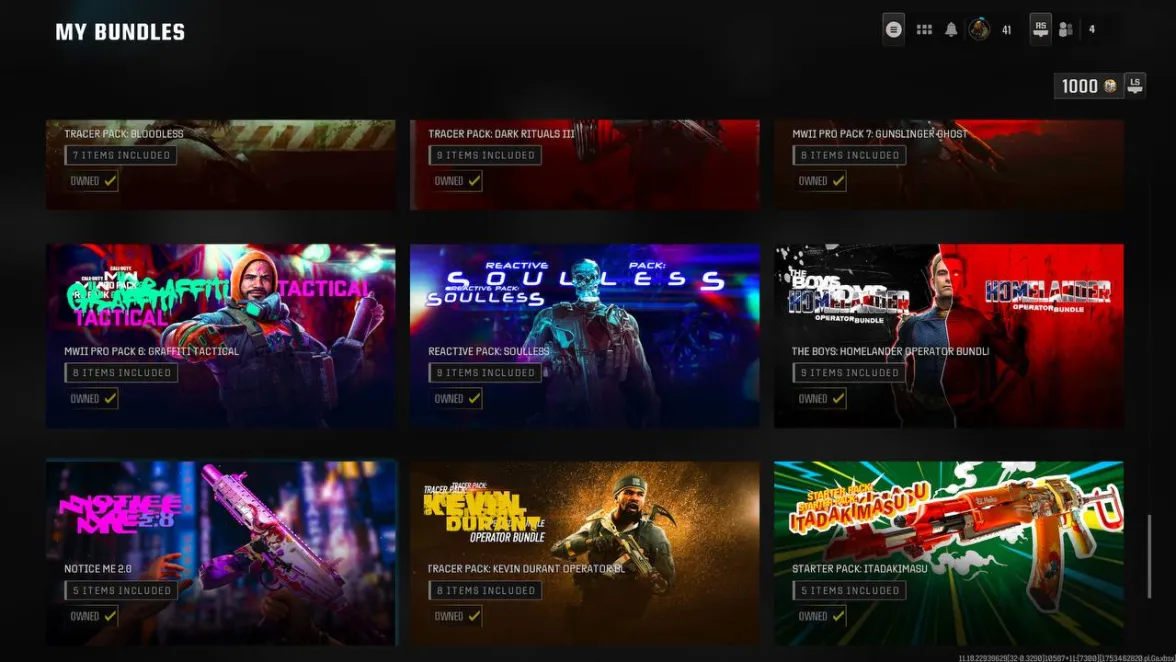Click the party count number 4
The width and height of the screenshot is (1176, 662).
1092,29
